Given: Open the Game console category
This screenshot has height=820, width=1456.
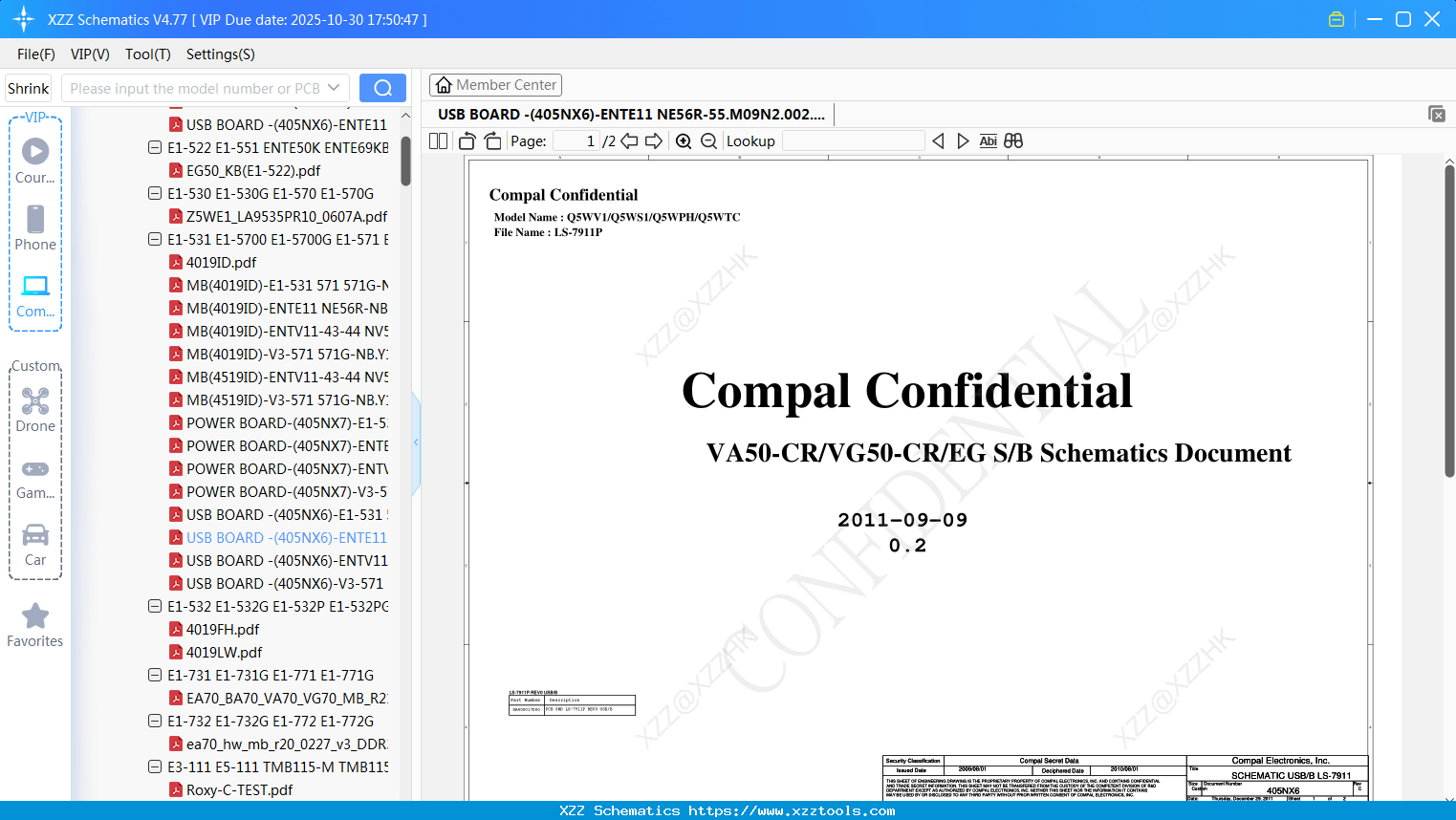Looking at the screenshot, I should tap(35, 478).
